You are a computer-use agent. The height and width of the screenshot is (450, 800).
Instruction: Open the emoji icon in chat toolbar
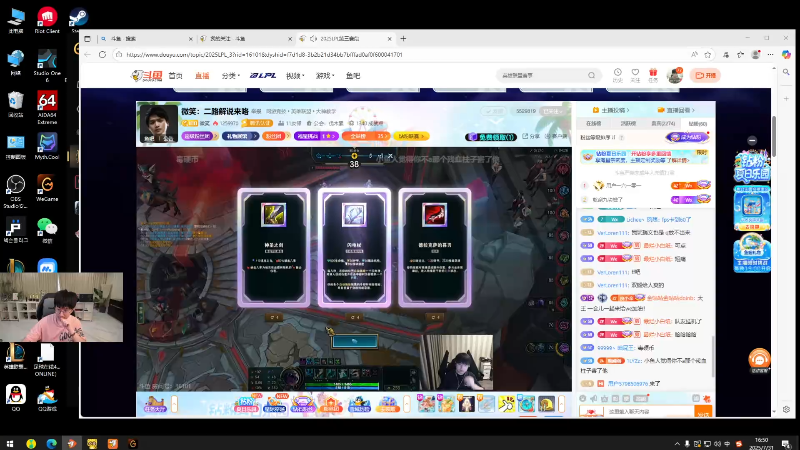coord(583,398)
